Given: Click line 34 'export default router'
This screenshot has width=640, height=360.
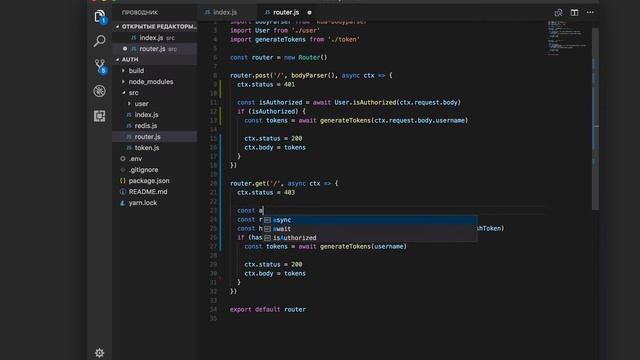Looking at the screenshot, I should tap(268, 309).
